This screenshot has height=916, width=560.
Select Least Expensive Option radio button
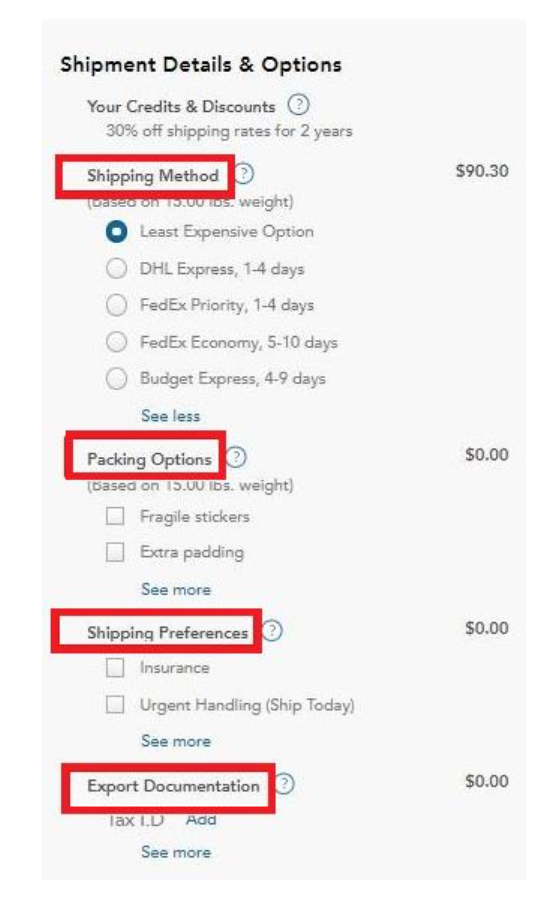coord(117,232)
